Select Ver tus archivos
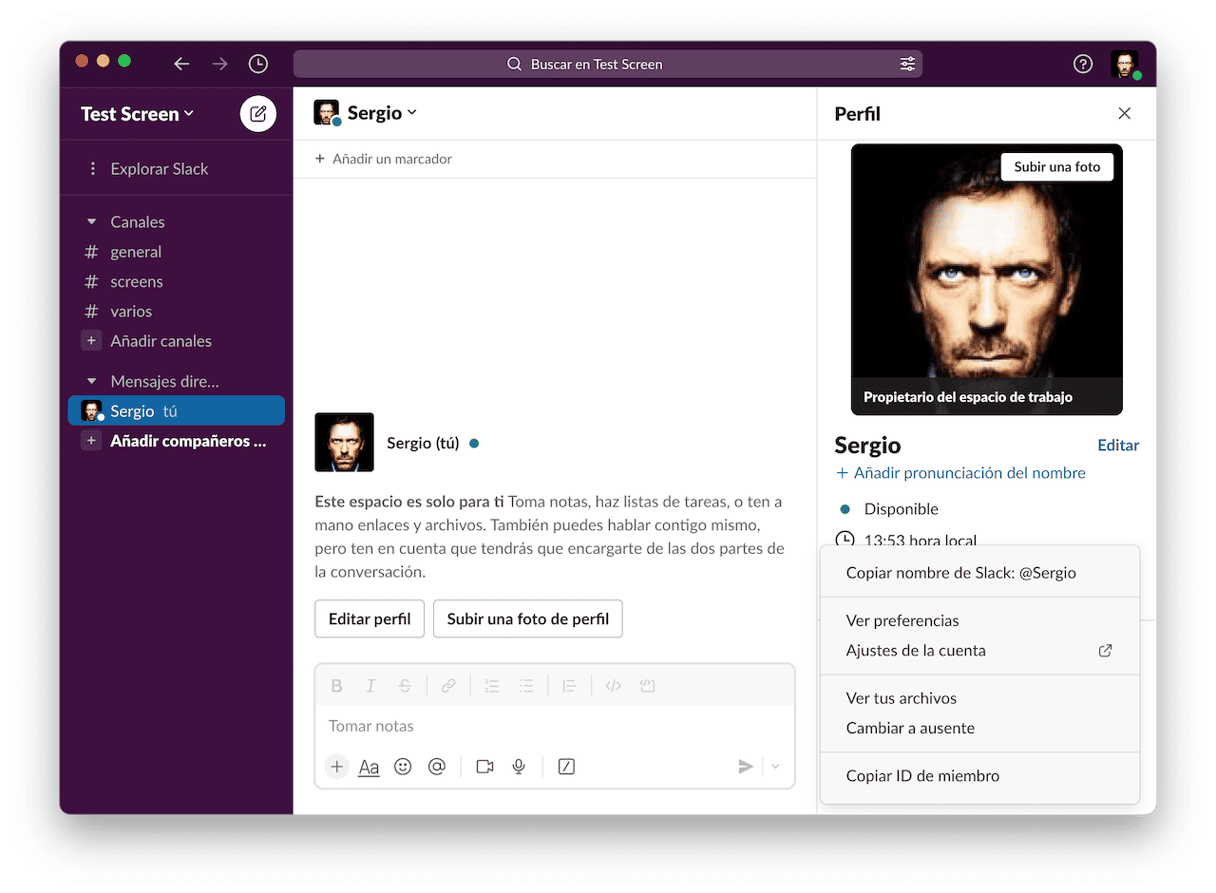 coord(980,699)
